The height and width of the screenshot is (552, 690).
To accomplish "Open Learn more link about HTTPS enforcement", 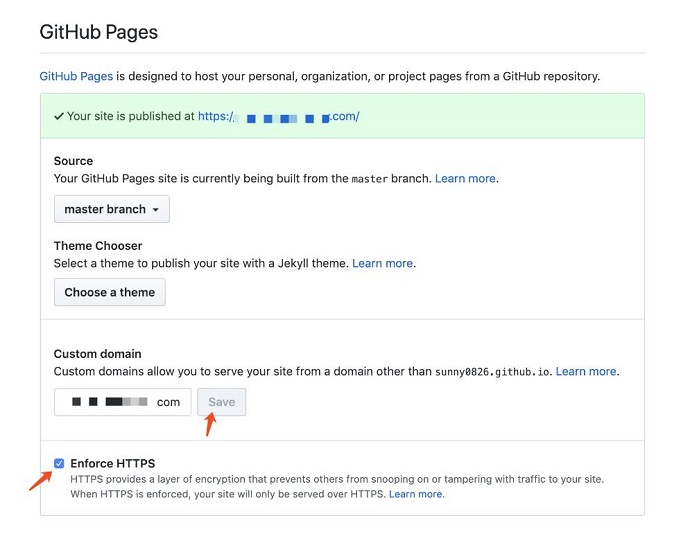I will click(416, 494).
